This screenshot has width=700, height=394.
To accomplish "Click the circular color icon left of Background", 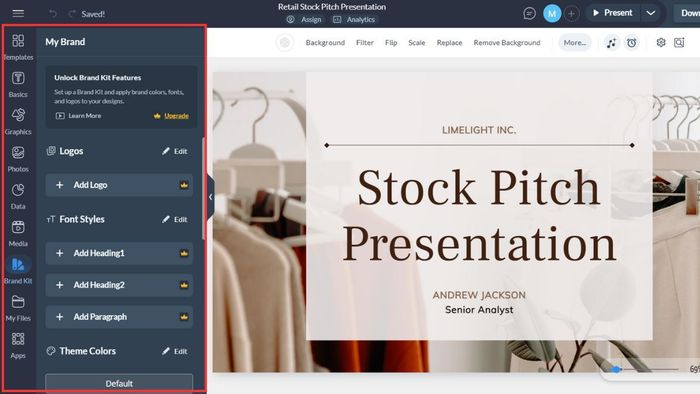I will pyautogui.click(x=285, y=43).
